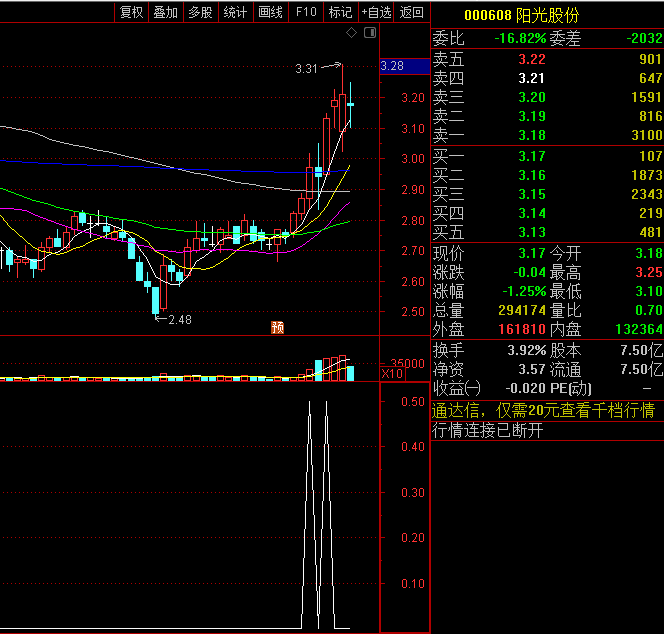Select 卖一 price 3.18
Screen dimensions: 664x634
[x=532, y=136]
